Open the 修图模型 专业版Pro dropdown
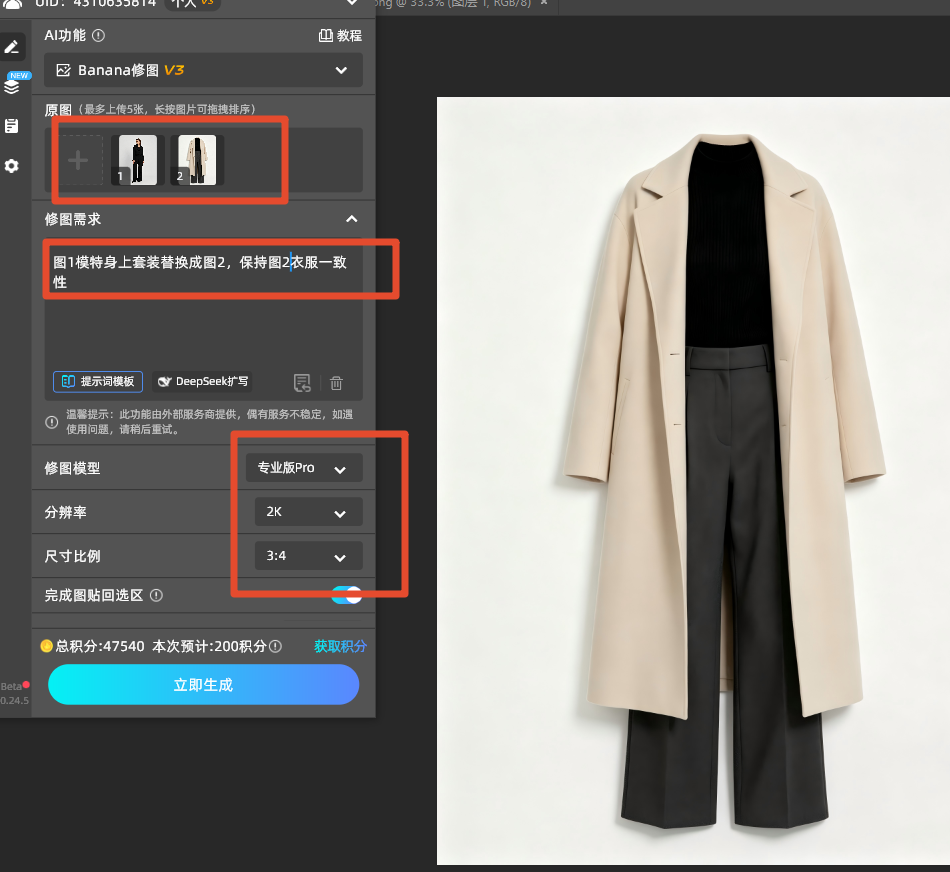This screenshot has width=950, height=872. tap(304, 468)
